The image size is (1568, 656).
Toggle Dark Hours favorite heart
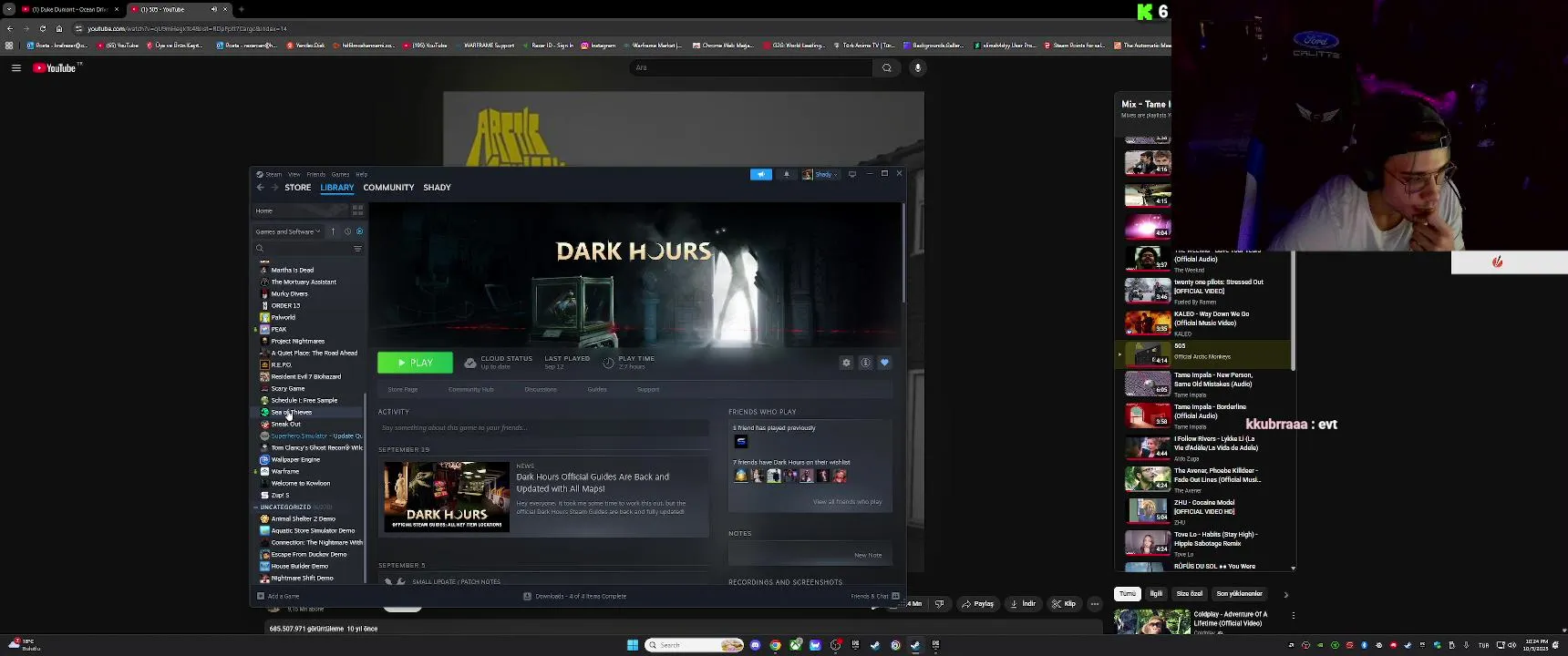tap(884, 363)
